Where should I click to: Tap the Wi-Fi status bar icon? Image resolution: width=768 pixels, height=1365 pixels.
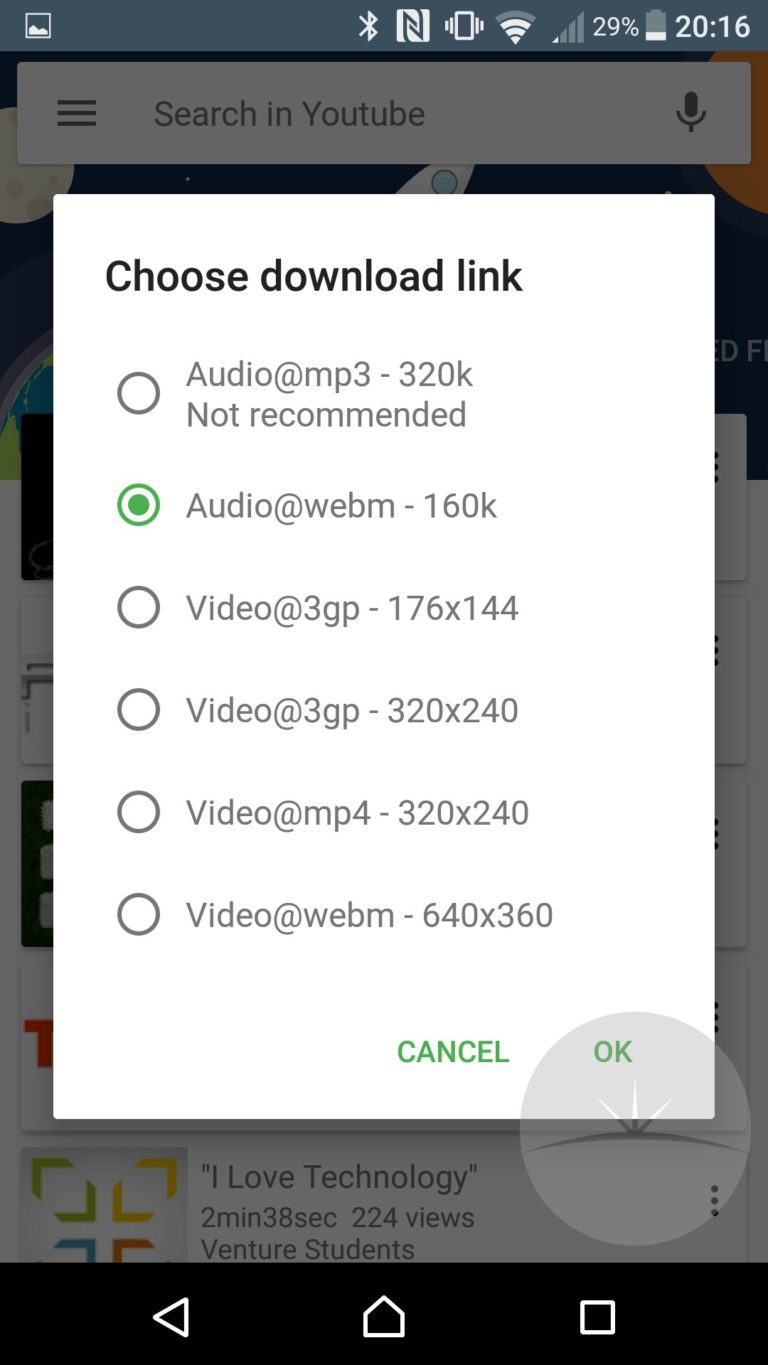coord(516,27)
